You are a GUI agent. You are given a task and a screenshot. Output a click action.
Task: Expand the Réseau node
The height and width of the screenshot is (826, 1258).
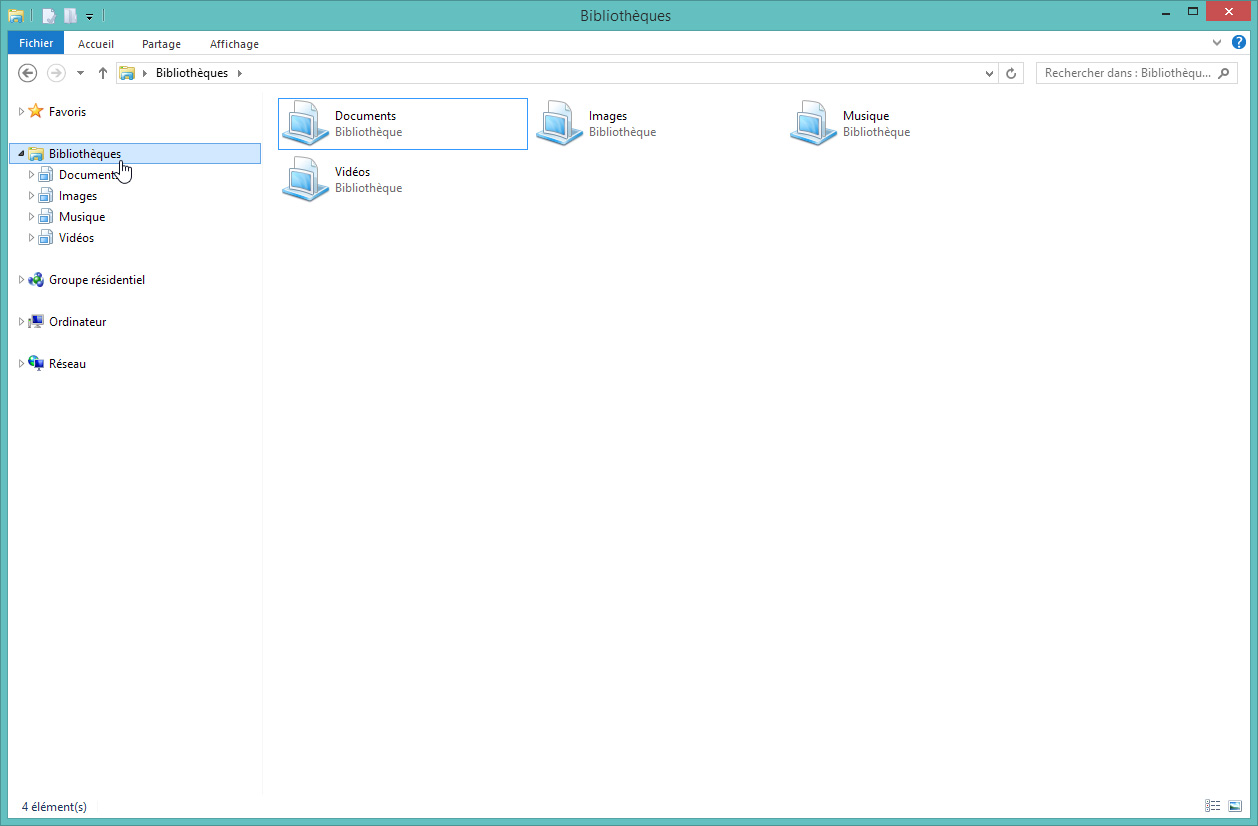pos(21,364)
